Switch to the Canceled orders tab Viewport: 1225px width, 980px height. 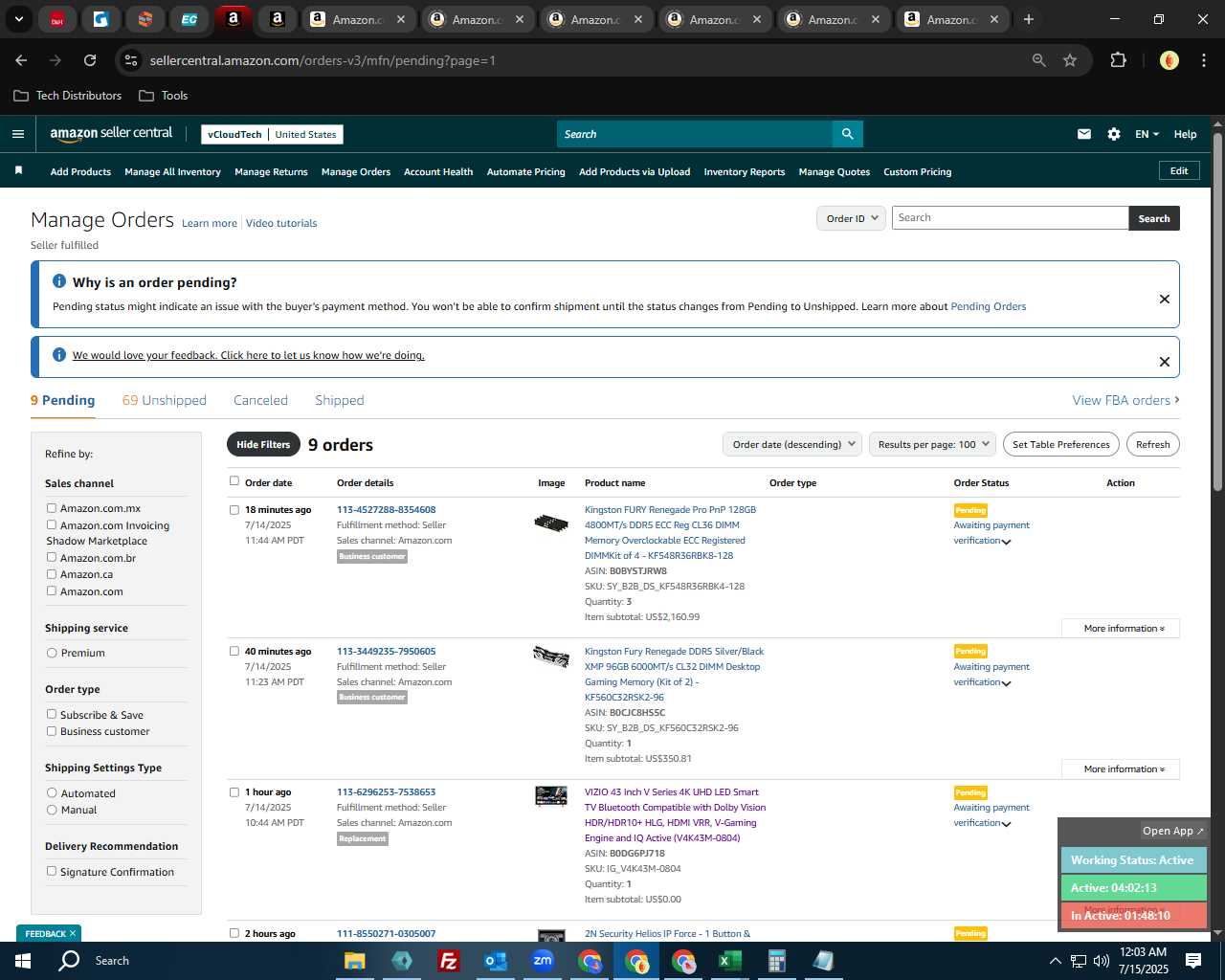pyautogui.click(x=260, y=400)
